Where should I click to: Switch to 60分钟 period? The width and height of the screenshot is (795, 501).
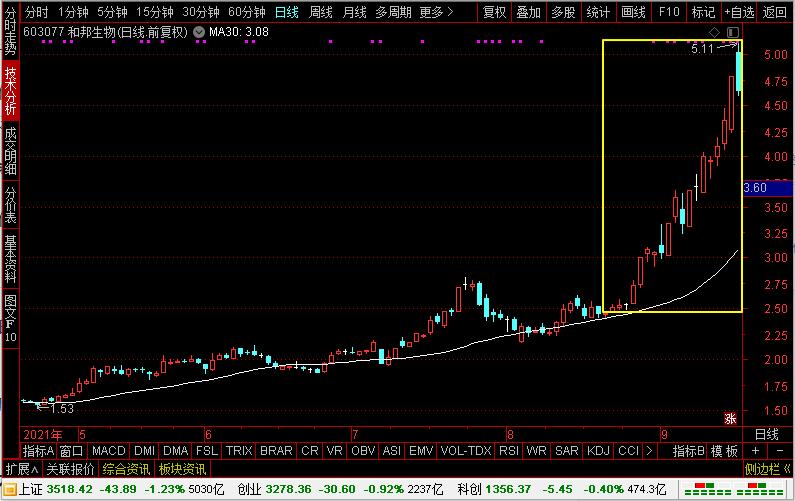tap(247, 12)
